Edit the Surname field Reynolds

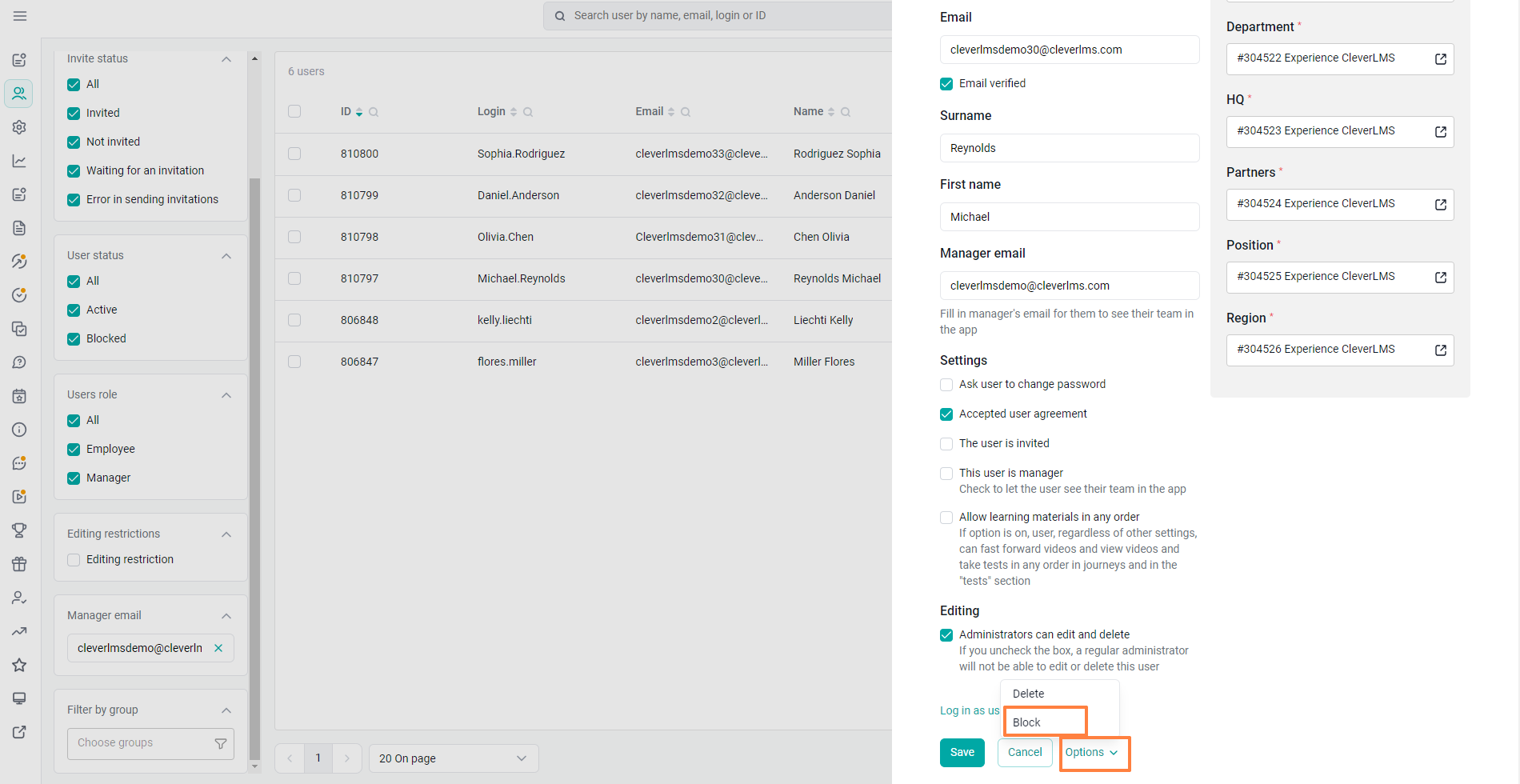(x=1070, y=148)
